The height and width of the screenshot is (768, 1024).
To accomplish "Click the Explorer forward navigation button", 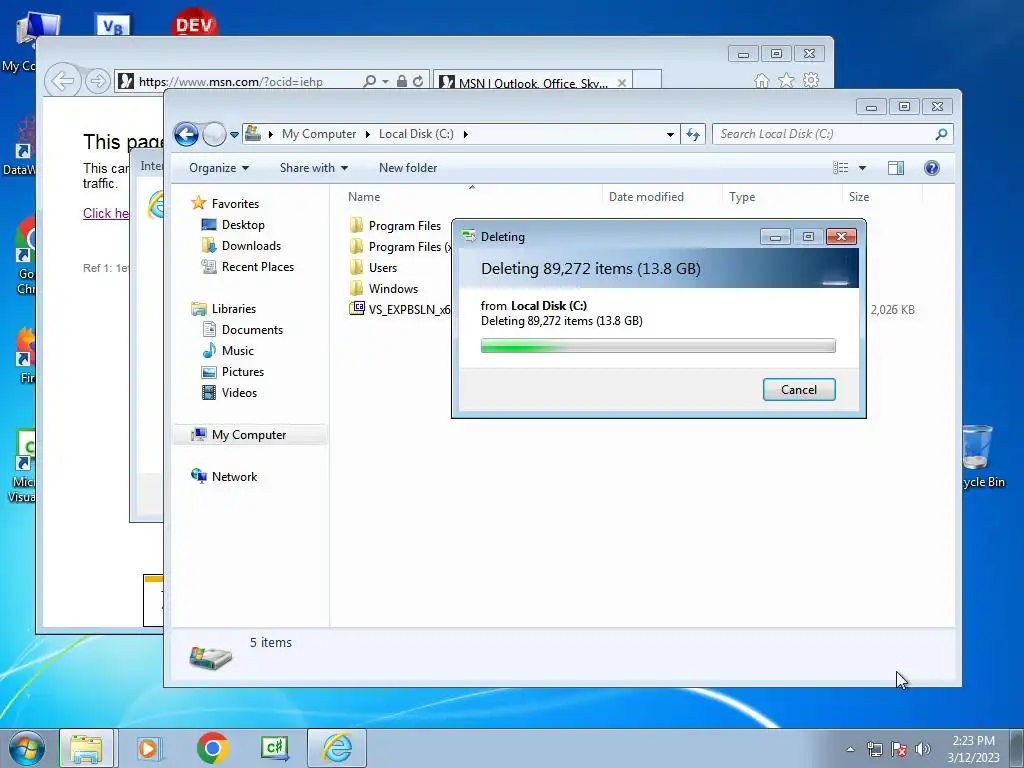I will pyautogui.click(x=214, y=135).
